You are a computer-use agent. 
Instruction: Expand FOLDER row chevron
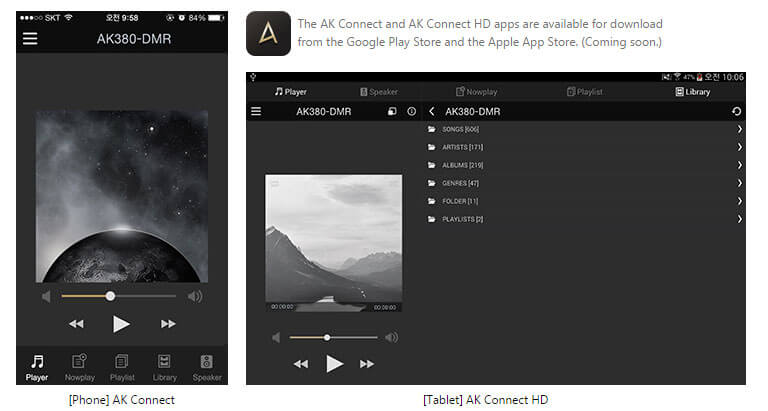739,201
